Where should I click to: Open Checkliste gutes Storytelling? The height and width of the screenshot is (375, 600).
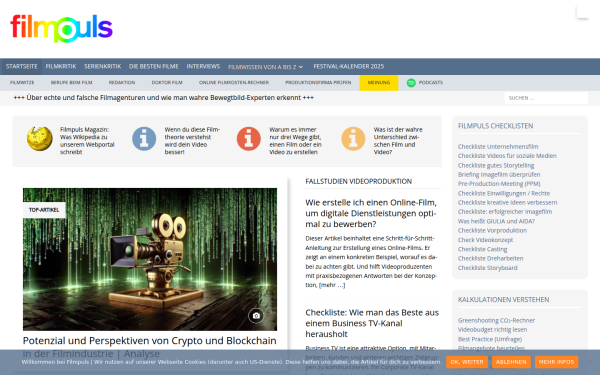[x=496, y=165]
